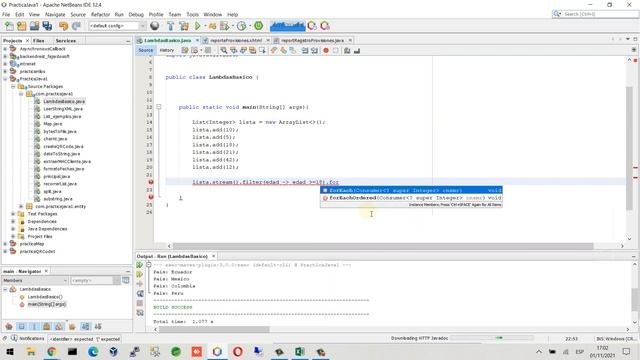Click the empty filter field in Navigator
640x360 pixels.
coord(91,280)
